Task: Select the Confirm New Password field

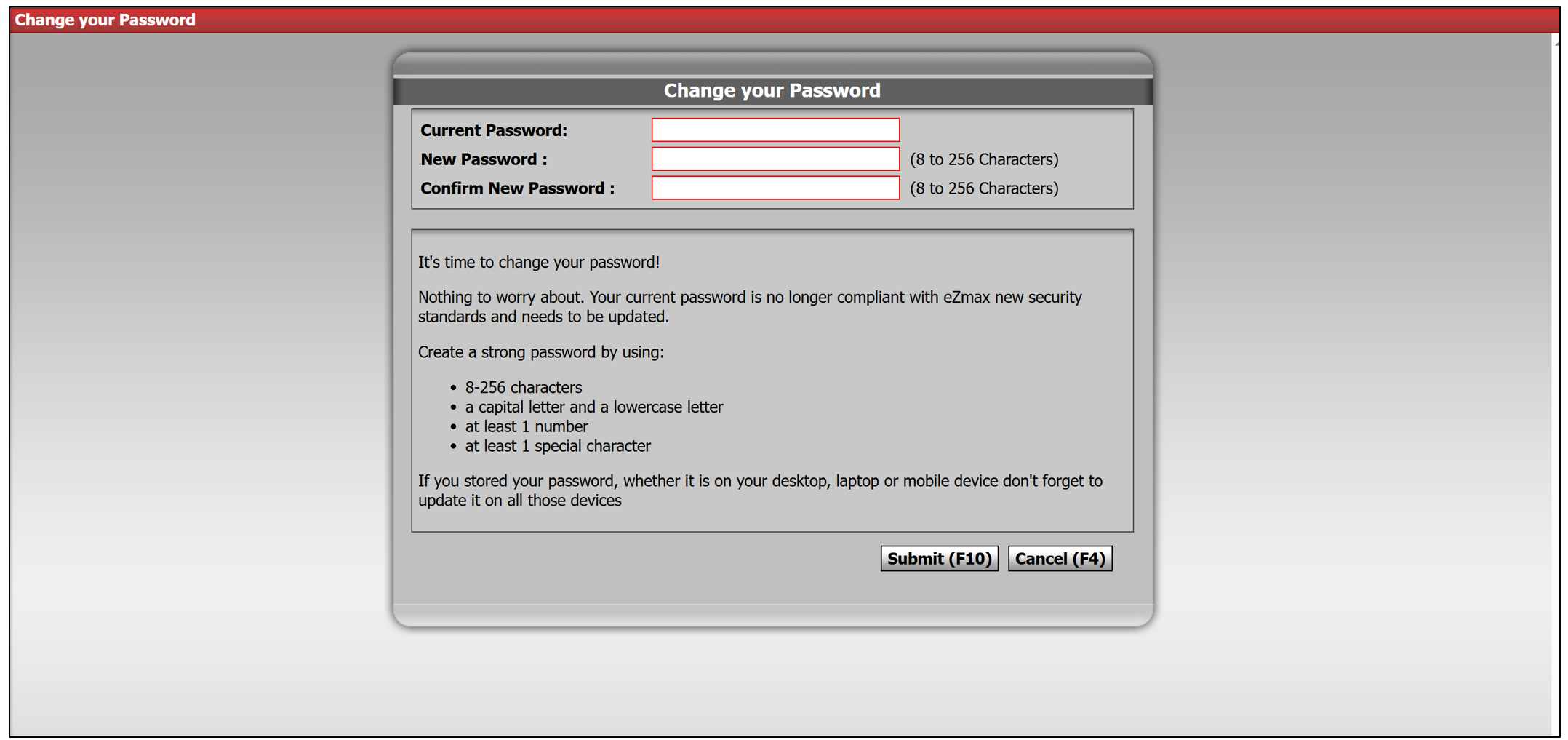Action: click(x=775, y=188)
